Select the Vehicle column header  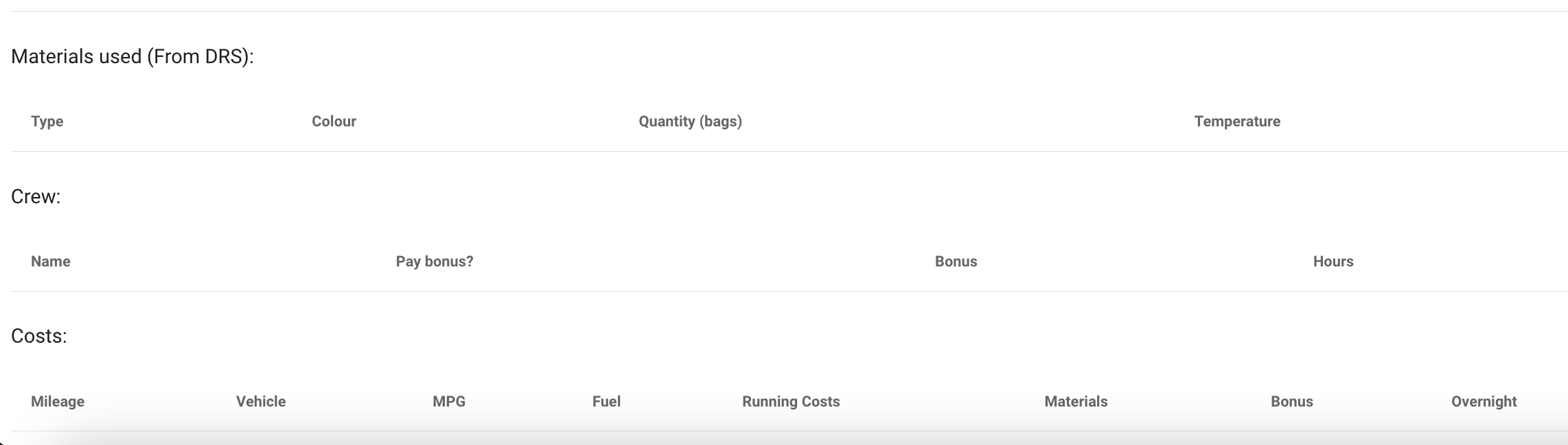261,402
